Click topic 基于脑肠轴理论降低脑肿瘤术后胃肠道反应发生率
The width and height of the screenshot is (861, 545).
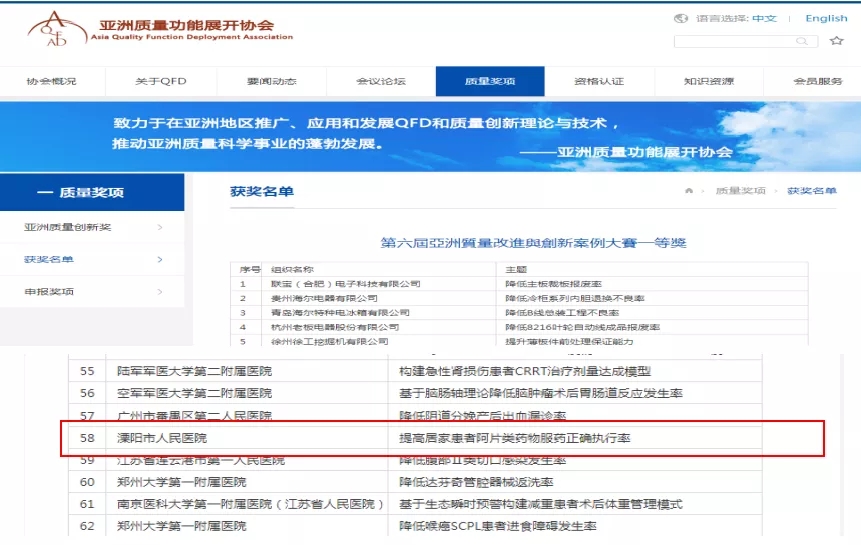point(541,393)
